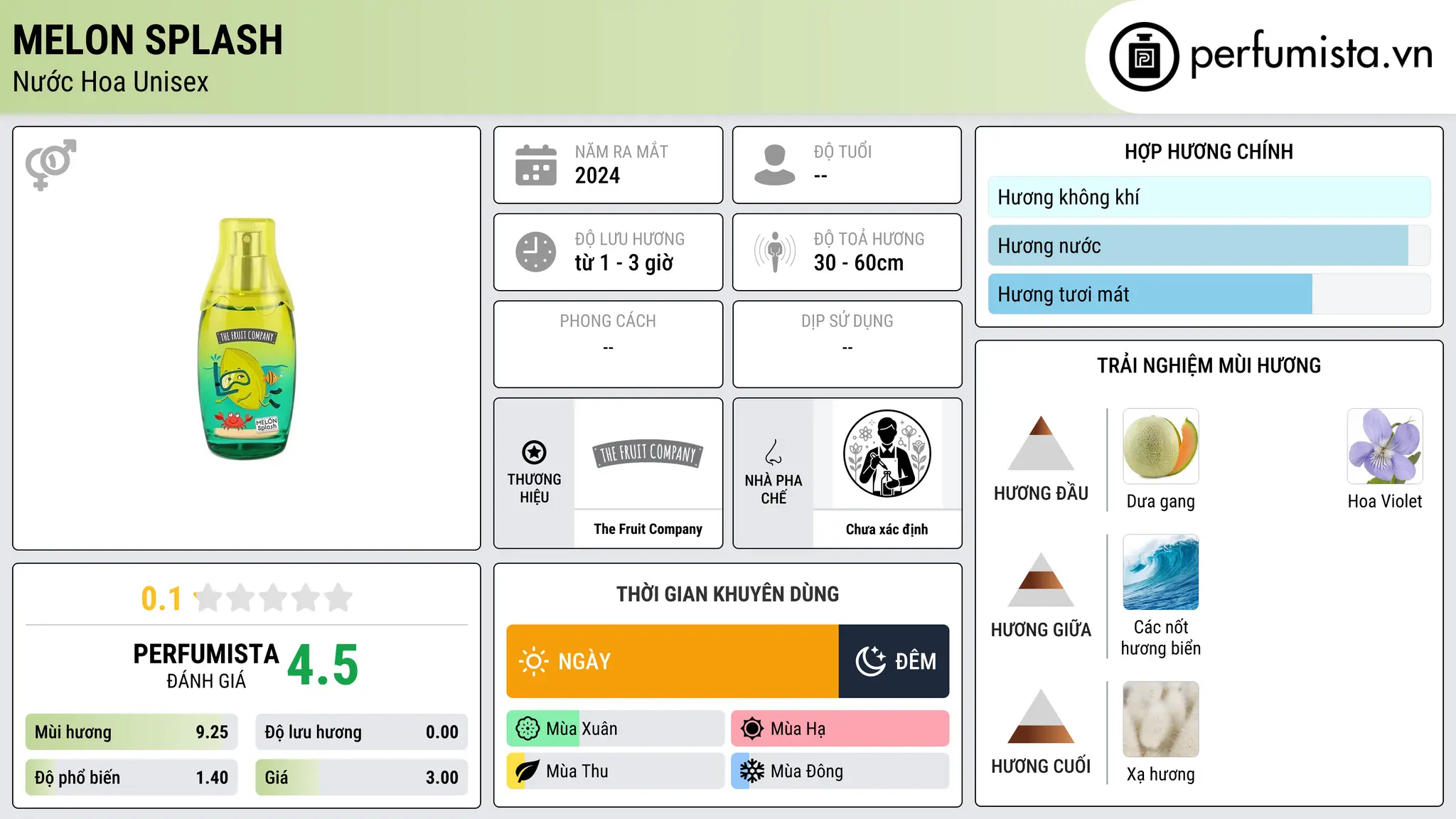Viewport: 1456px width, 819px height.
Task: Click the Độ lưu hương 0.00 score bar
Action: point(361,732)
